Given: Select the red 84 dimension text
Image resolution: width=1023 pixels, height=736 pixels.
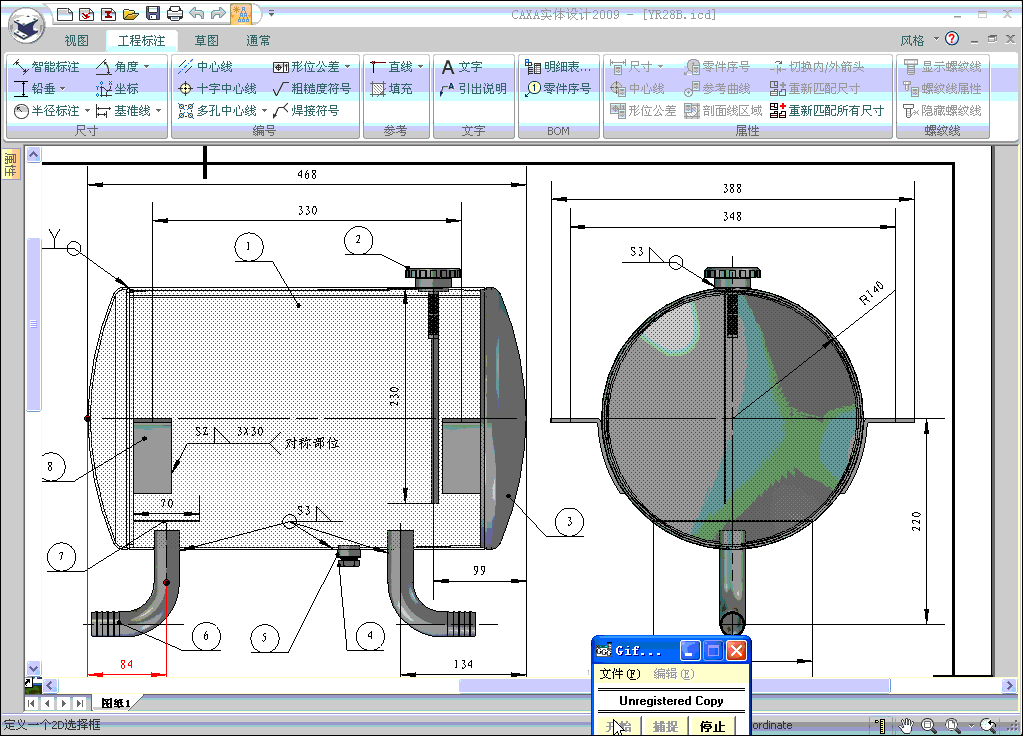Looking at the screenshot, I should click(127, 664).
